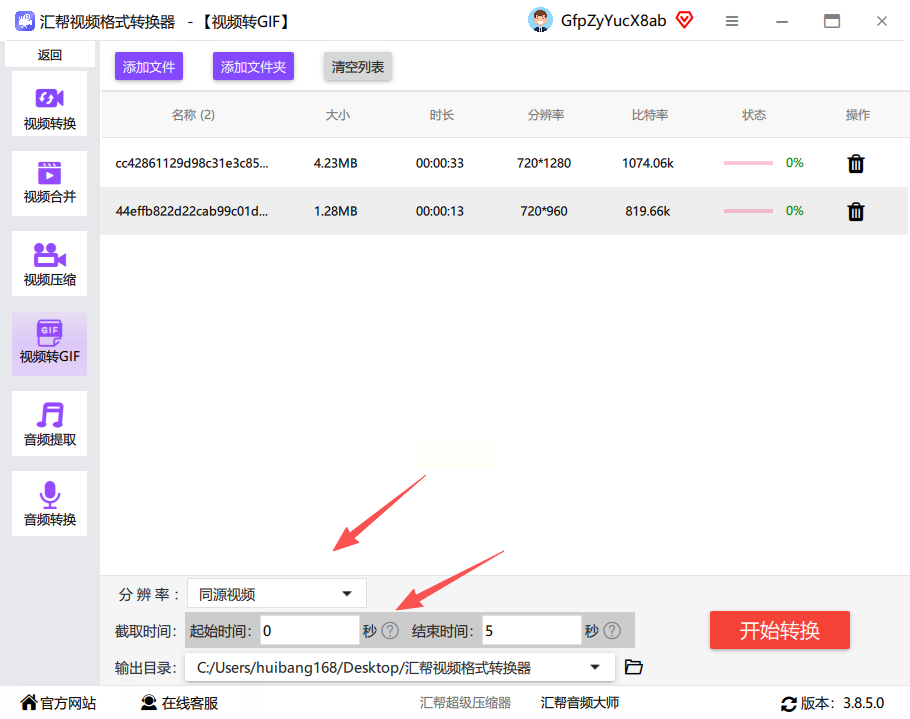Expand the 分辨率 同源视频 dropdown
Viewport: 910px width, 719px height.
pyautogui.click(x=277, y=594)
